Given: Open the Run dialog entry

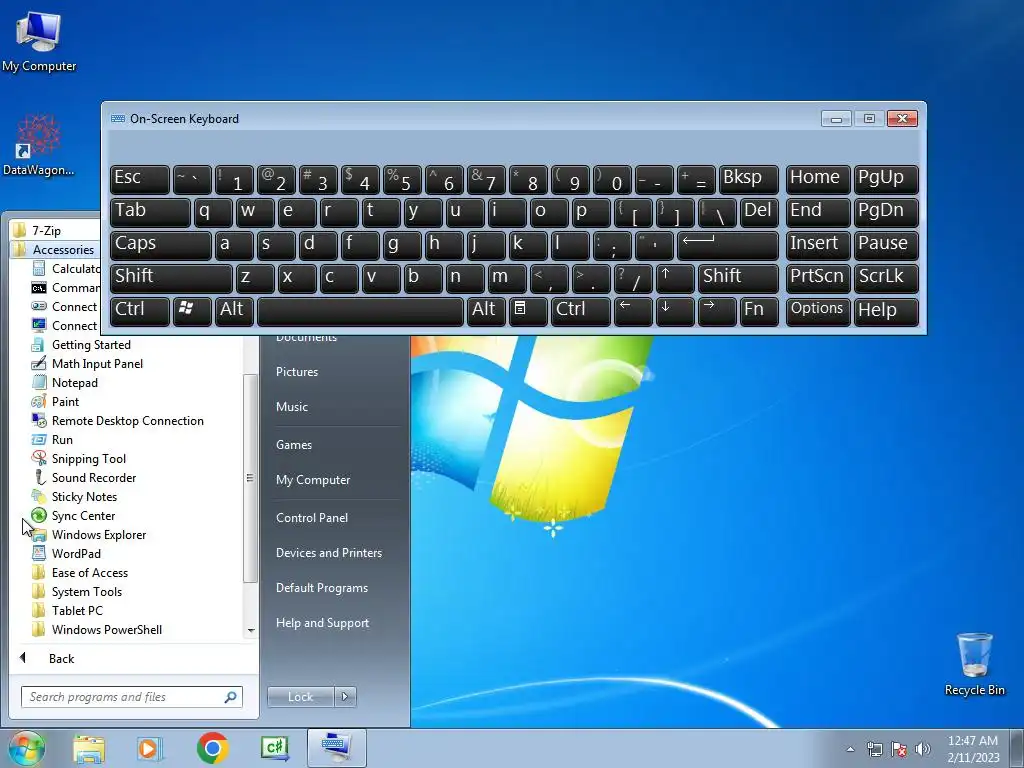Looking at the screenshot, I should (x=52, y=440).
